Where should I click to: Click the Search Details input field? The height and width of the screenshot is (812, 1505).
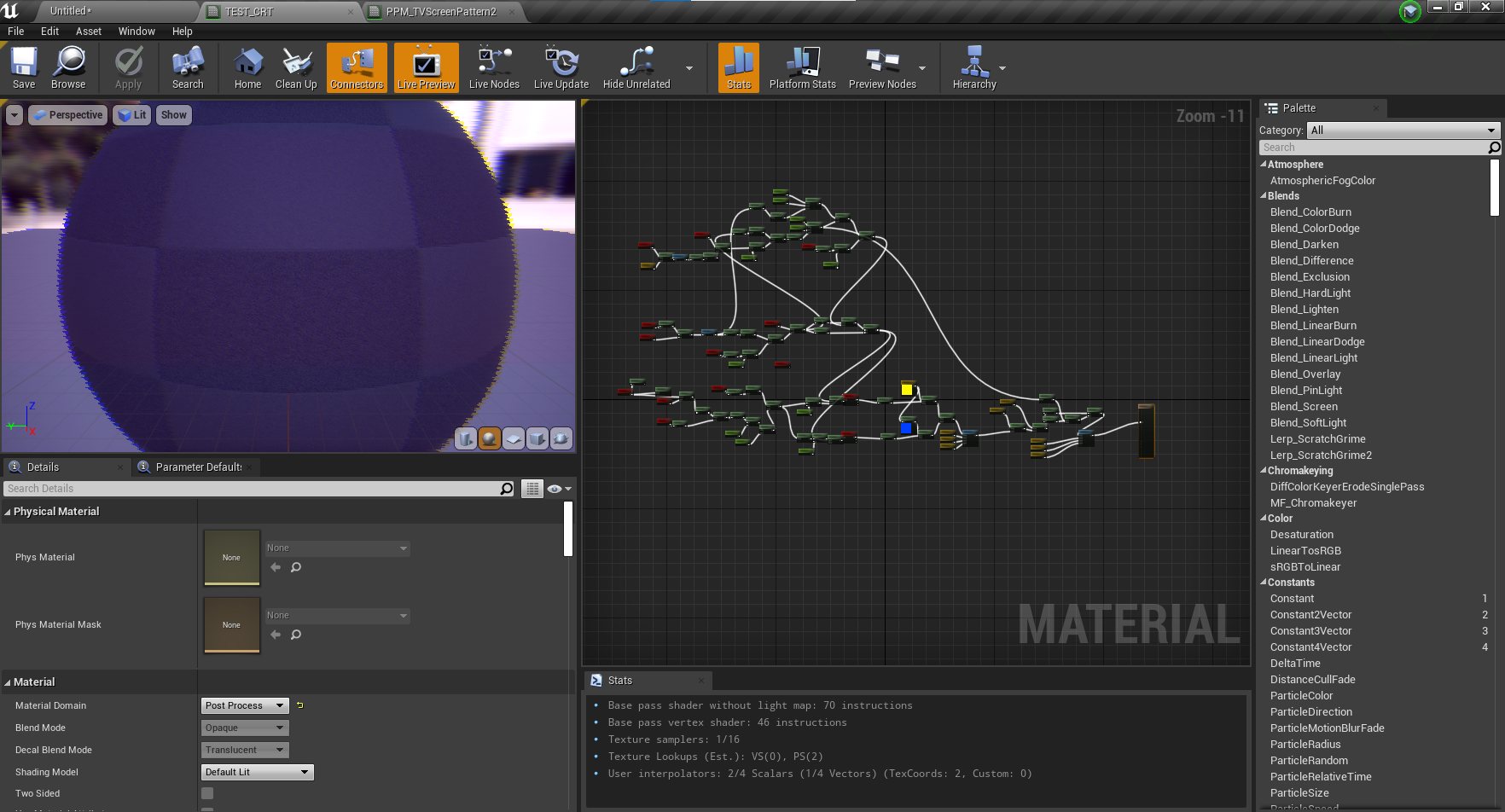point(252,489)
